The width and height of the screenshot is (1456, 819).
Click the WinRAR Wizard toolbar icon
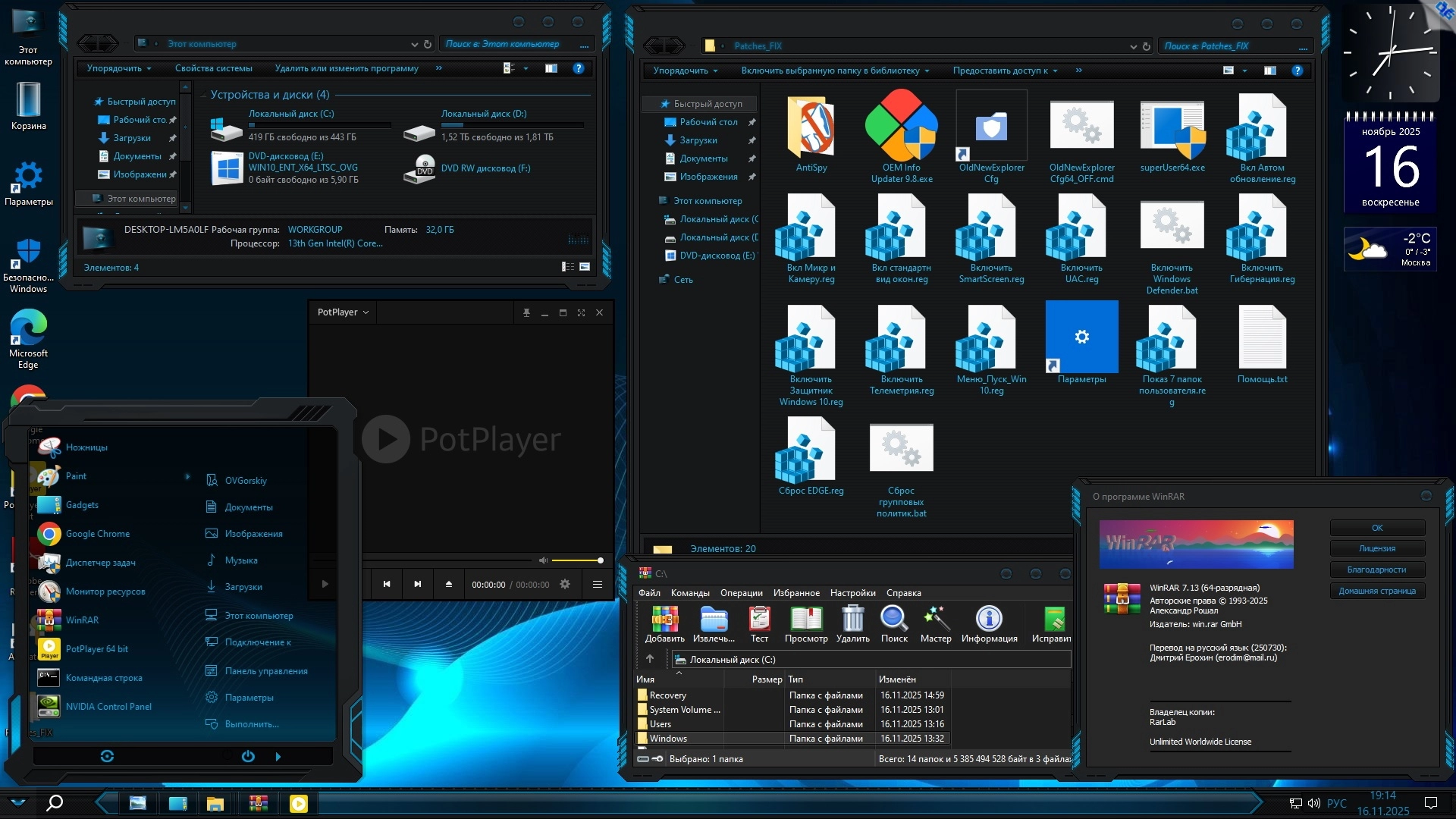(935, 620)
